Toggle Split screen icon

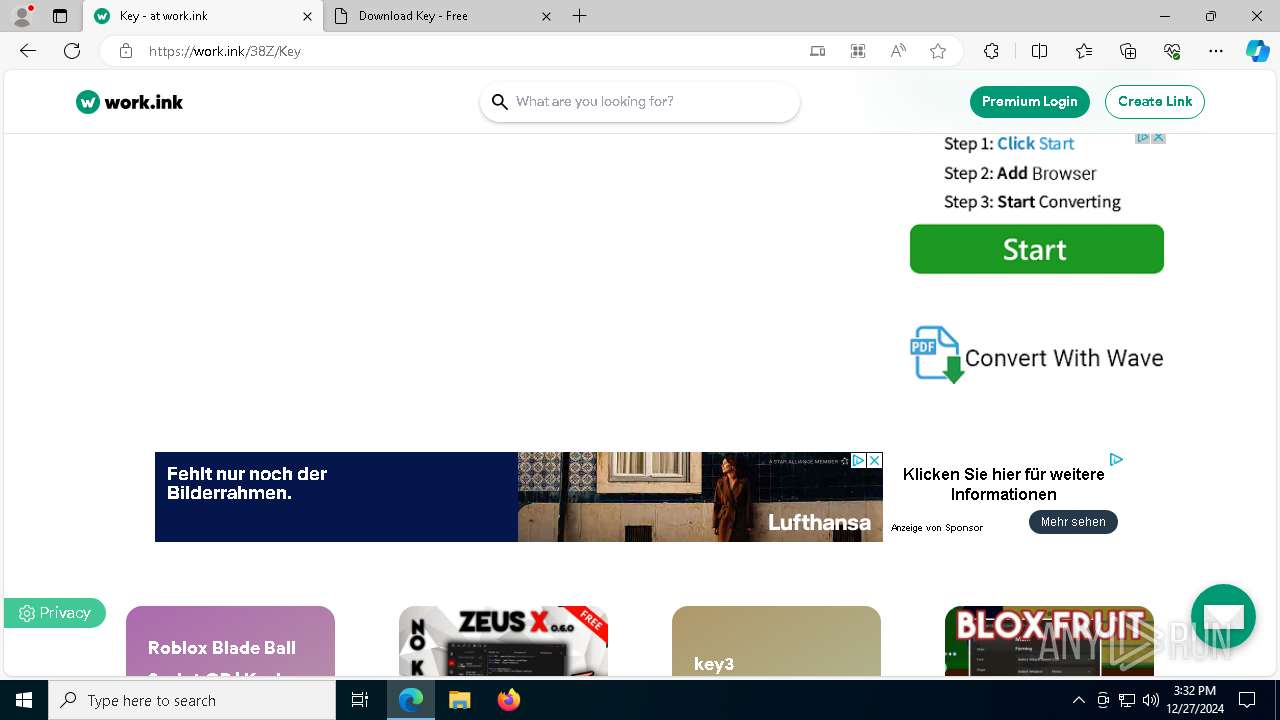[1039, 51]
